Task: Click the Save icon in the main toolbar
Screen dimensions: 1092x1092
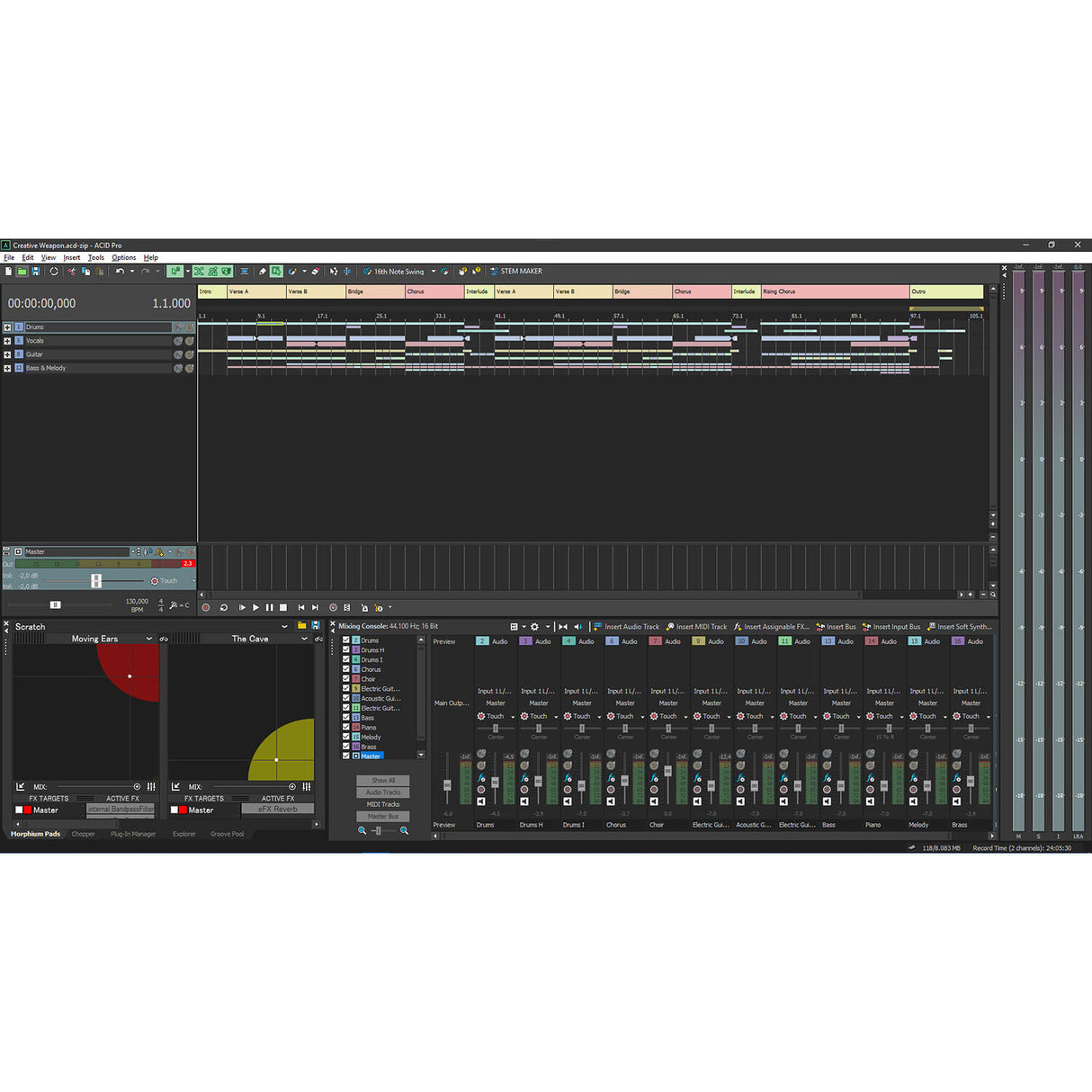Action: (36, 271)
